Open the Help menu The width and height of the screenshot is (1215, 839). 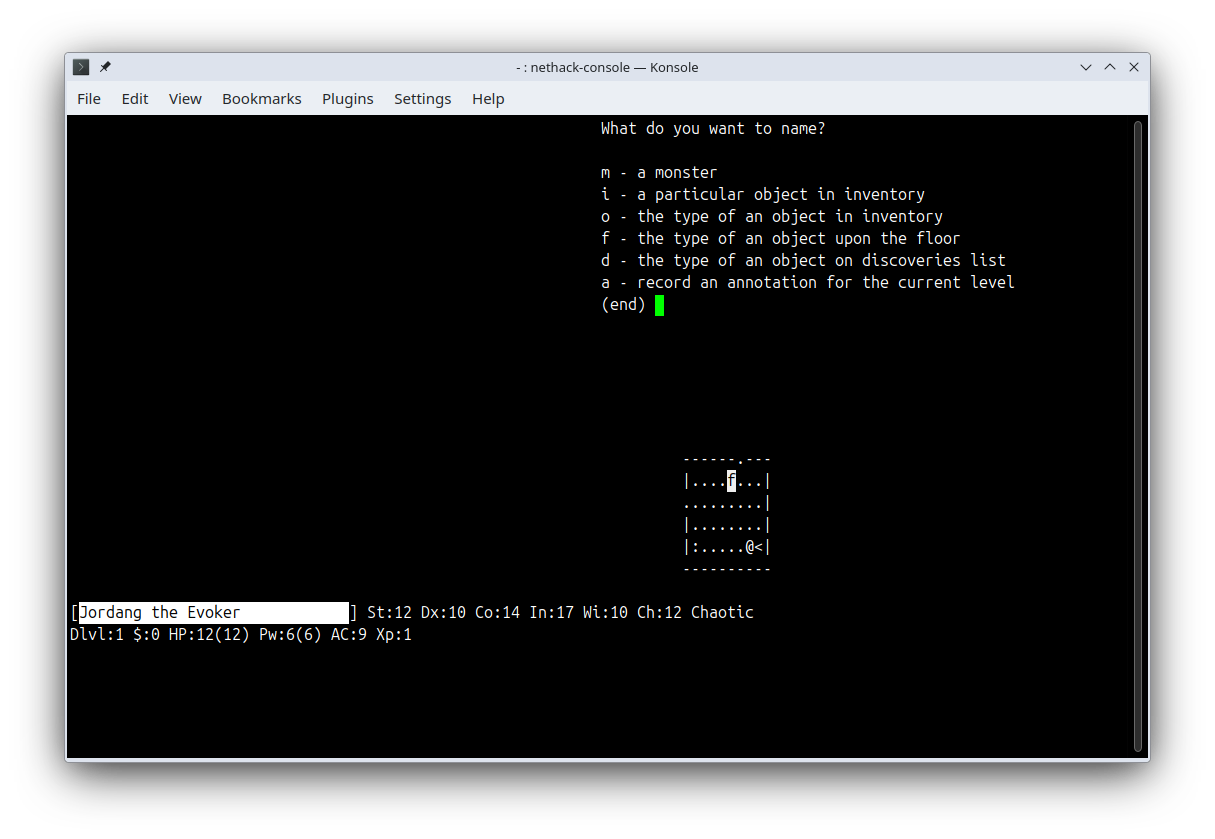[488, 98]
